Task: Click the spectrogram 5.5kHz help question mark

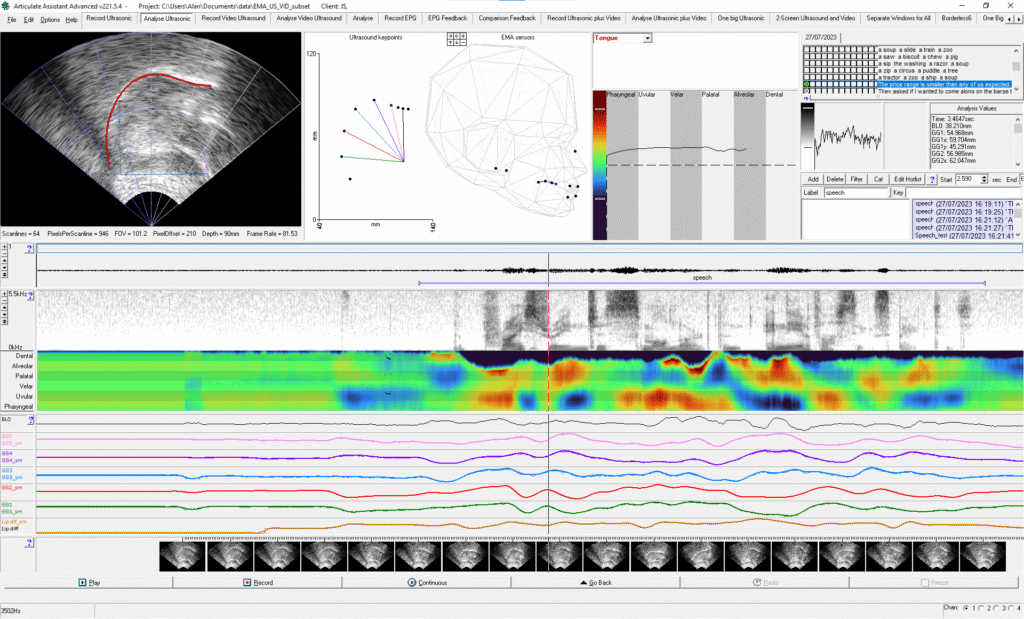Action: [30, 295]
